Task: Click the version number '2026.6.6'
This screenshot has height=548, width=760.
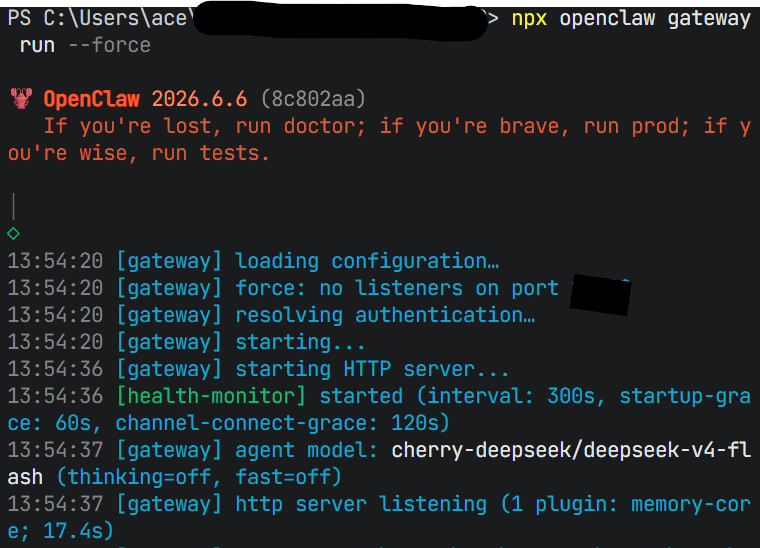Action: [200, 99]
